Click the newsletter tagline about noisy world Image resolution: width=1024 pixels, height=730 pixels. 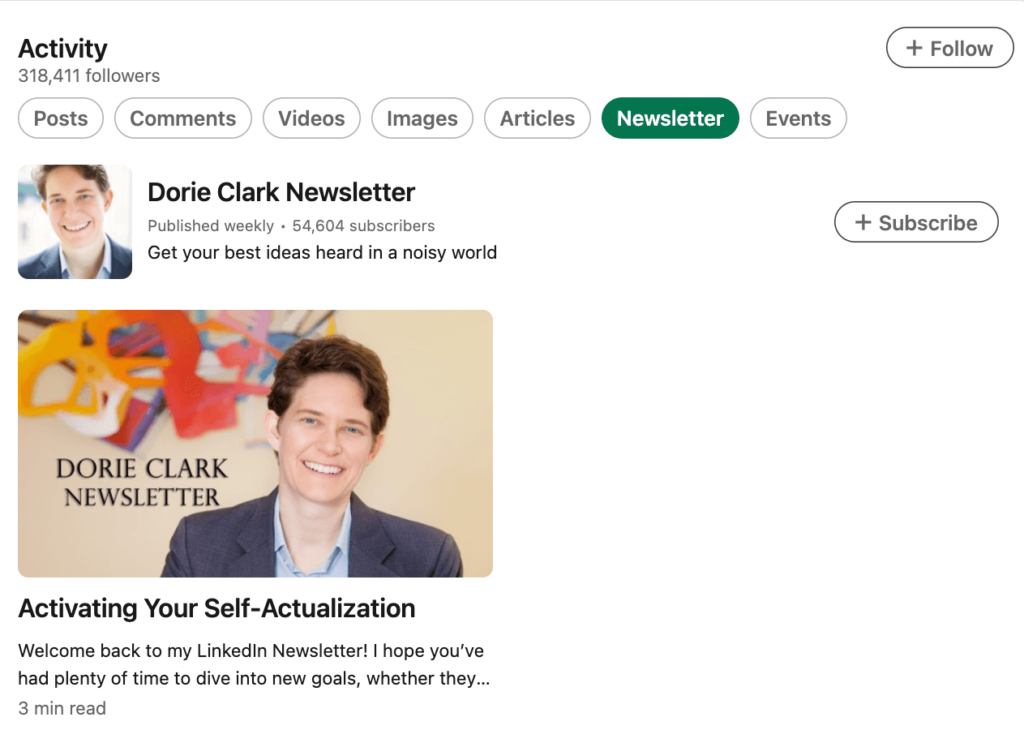pyautogui.click(x=322, y=253)
